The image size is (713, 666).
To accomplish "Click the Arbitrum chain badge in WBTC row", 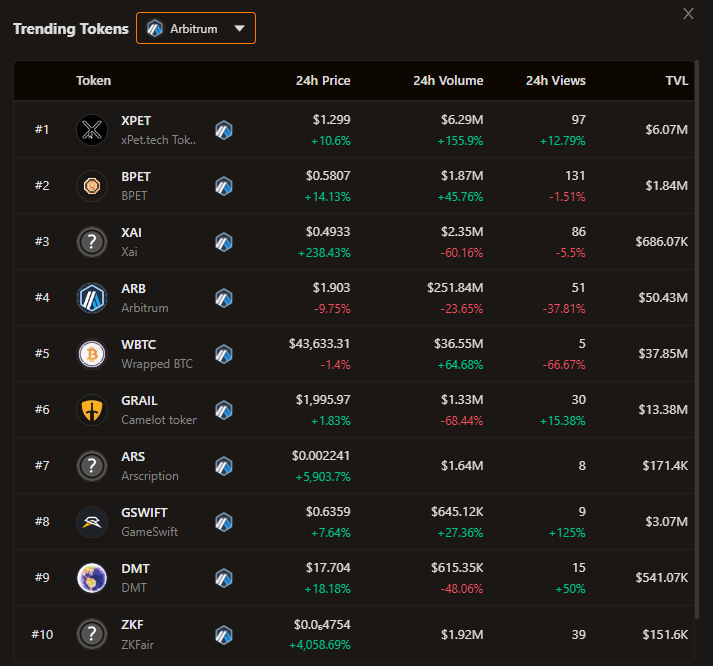I will [x=224, y=354].
